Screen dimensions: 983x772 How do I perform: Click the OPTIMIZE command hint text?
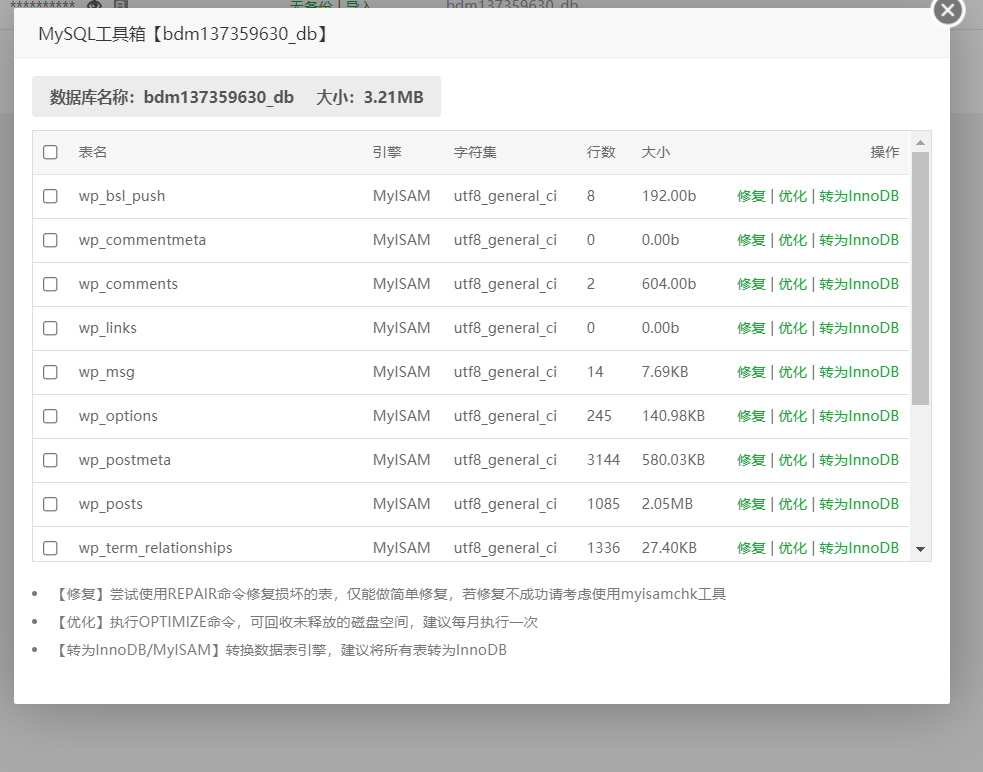click(x=296, y=622)
